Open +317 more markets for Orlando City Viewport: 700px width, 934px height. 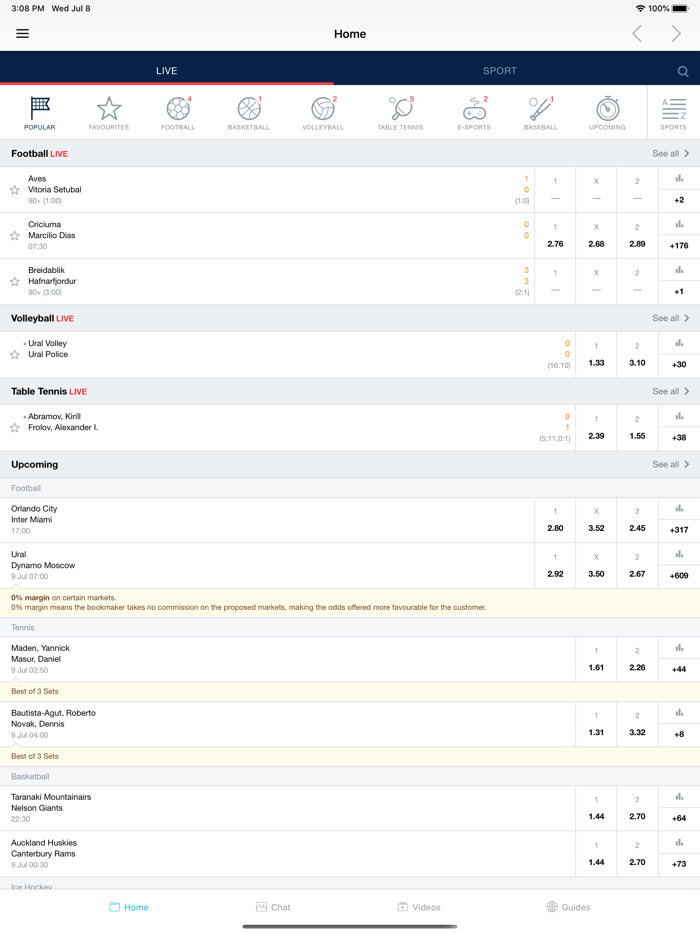[x=679, y=520]
